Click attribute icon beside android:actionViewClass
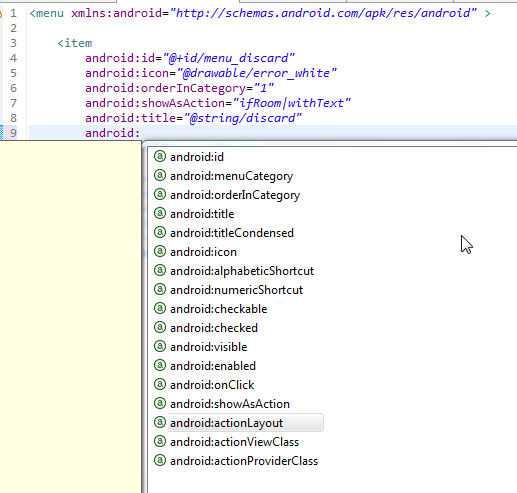The height and width of the screenshot is (493, 517). pos(160,441)
